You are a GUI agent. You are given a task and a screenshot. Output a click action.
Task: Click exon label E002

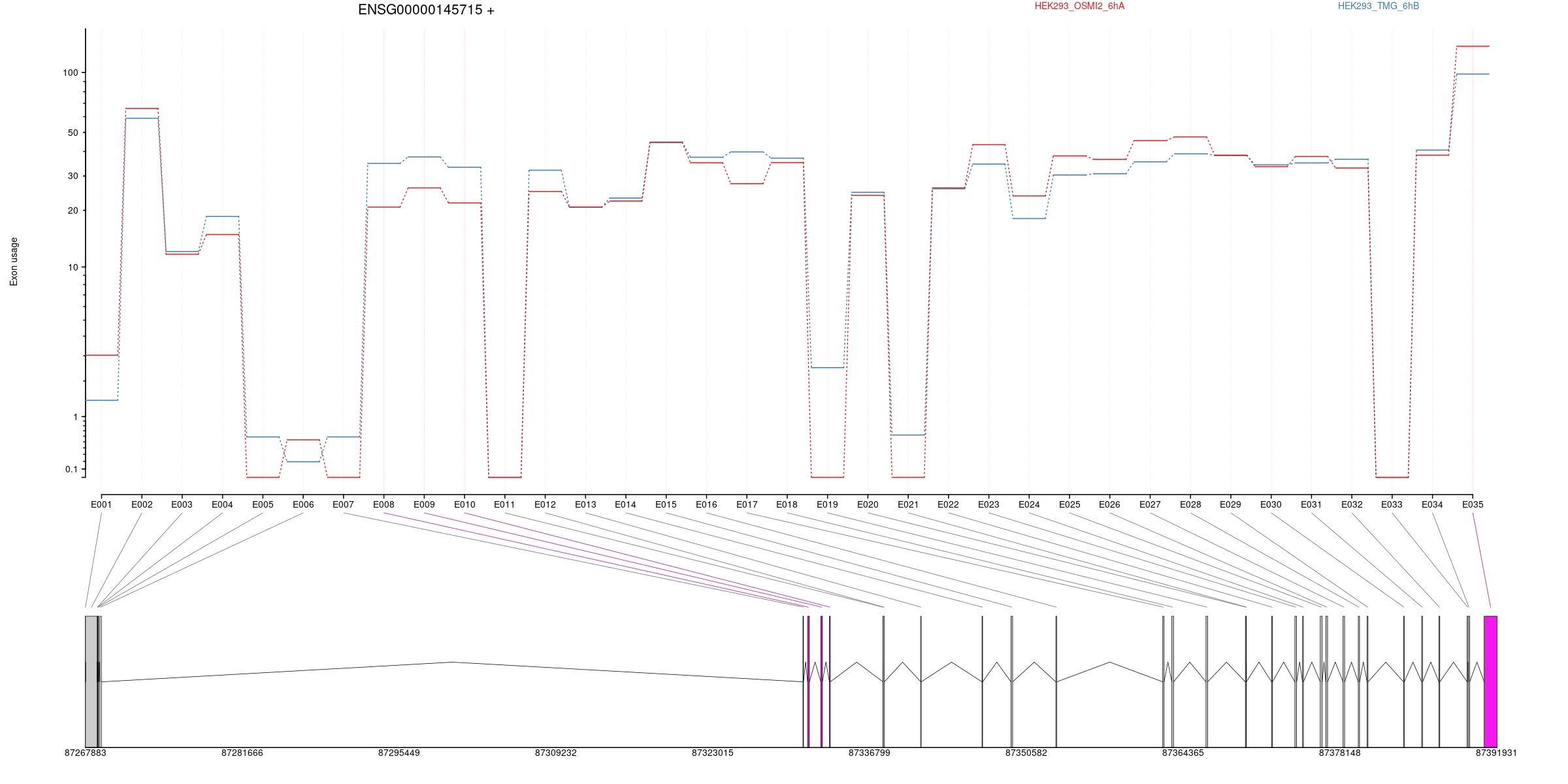tap(142, 504)
